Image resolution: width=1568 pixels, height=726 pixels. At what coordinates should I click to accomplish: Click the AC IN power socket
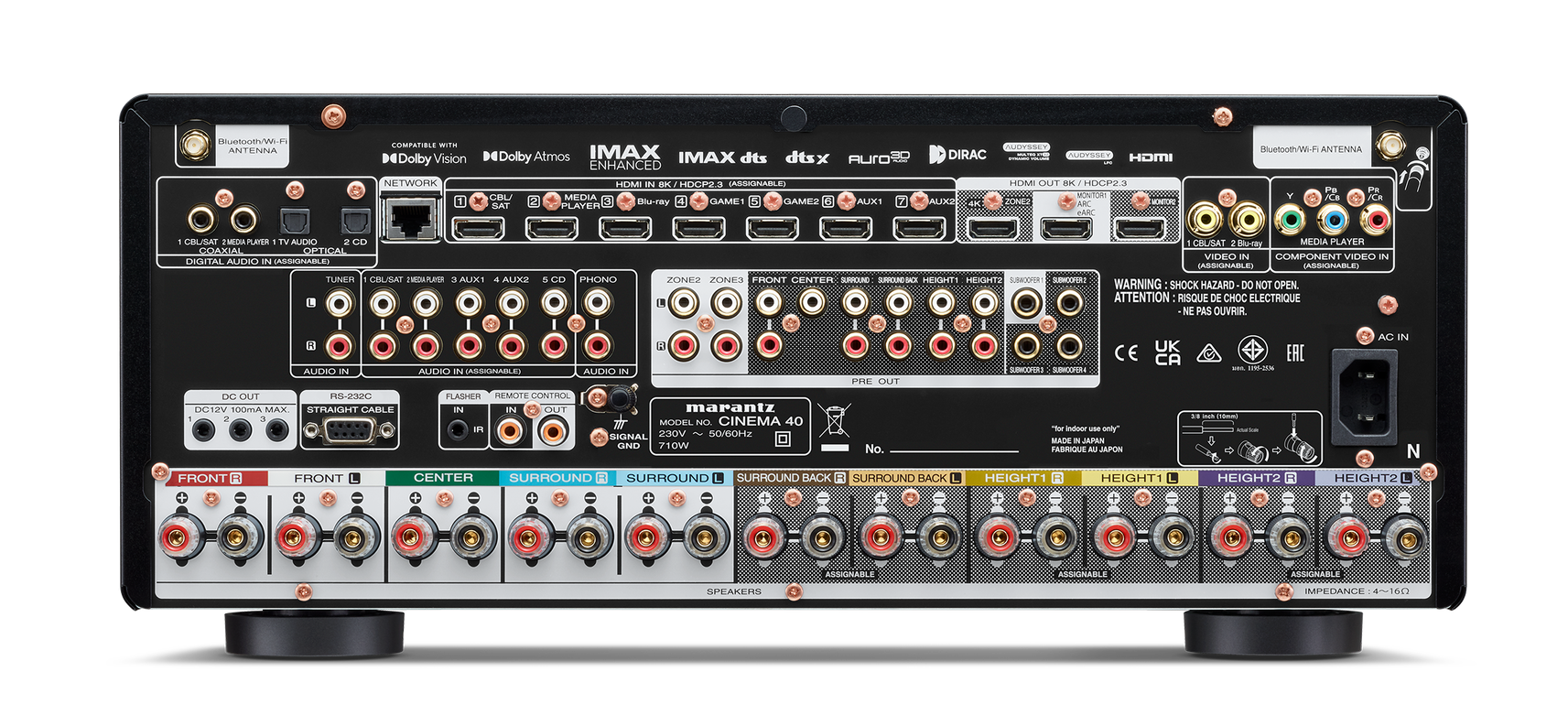click(1363, 396)
